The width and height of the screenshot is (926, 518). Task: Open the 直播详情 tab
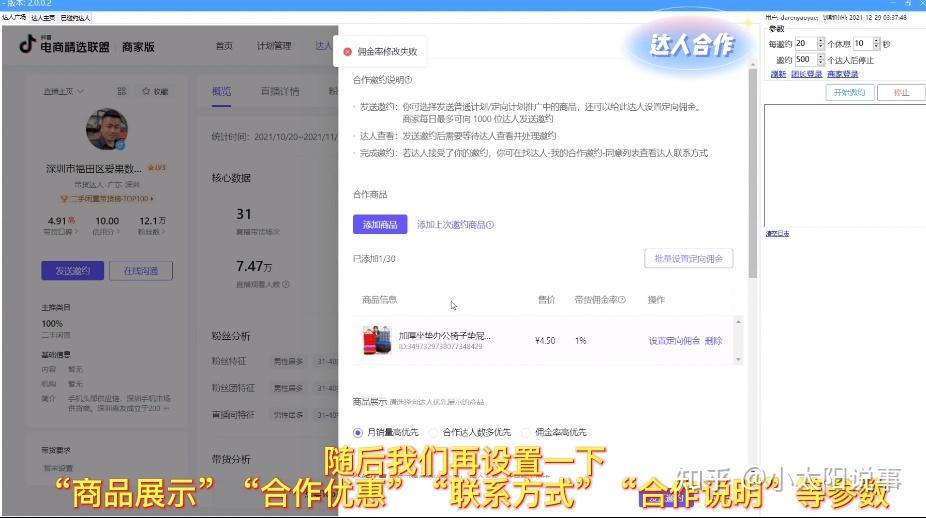pyautogui.click(x=280, y=91)
